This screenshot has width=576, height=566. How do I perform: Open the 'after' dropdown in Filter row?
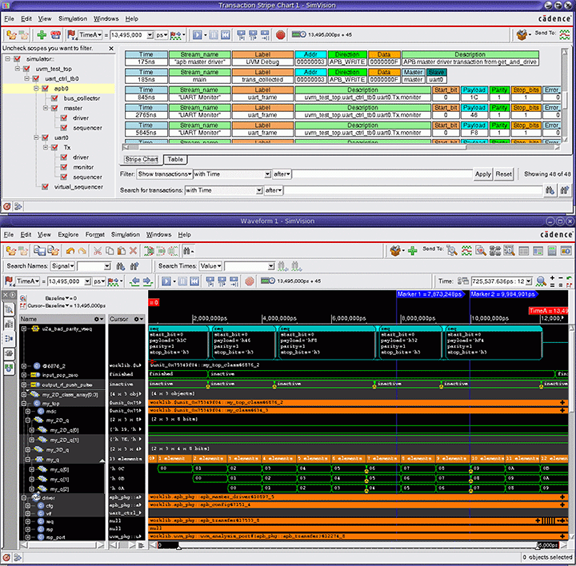282,174
